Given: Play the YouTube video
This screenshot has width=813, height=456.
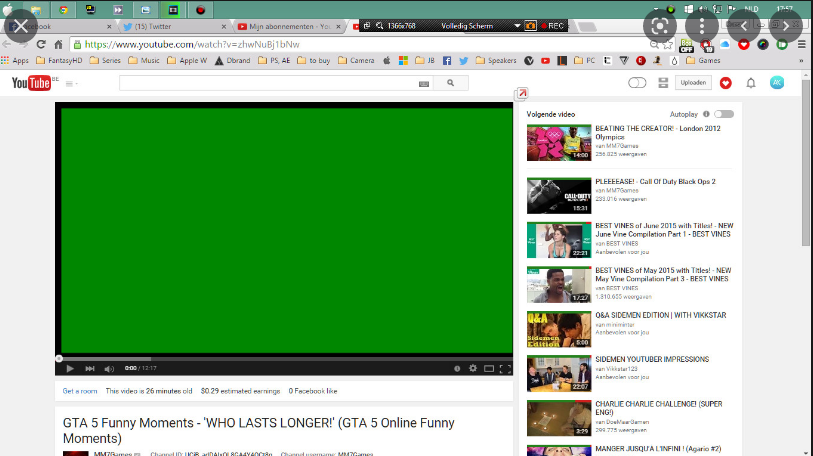Looking at the screenshot, I should 70,368.
